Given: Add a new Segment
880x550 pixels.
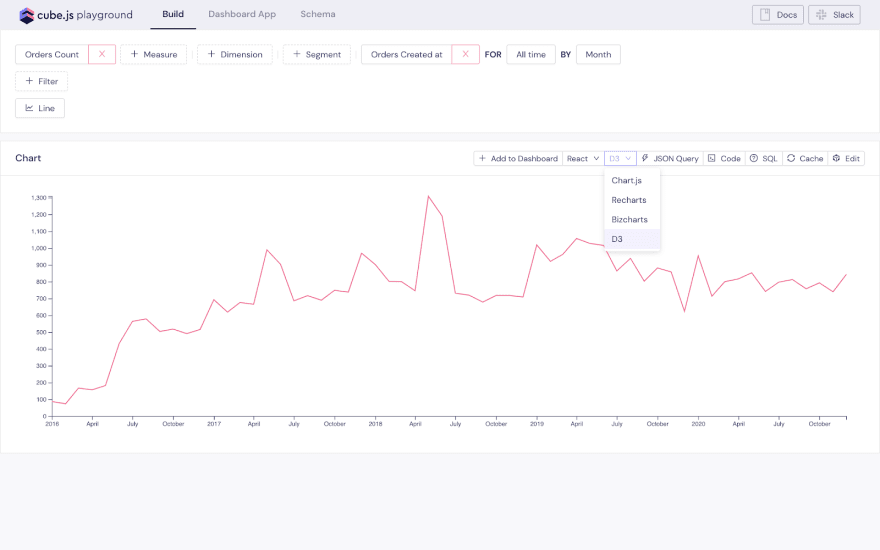Looking at the screenshot, I should click(317, 54).
